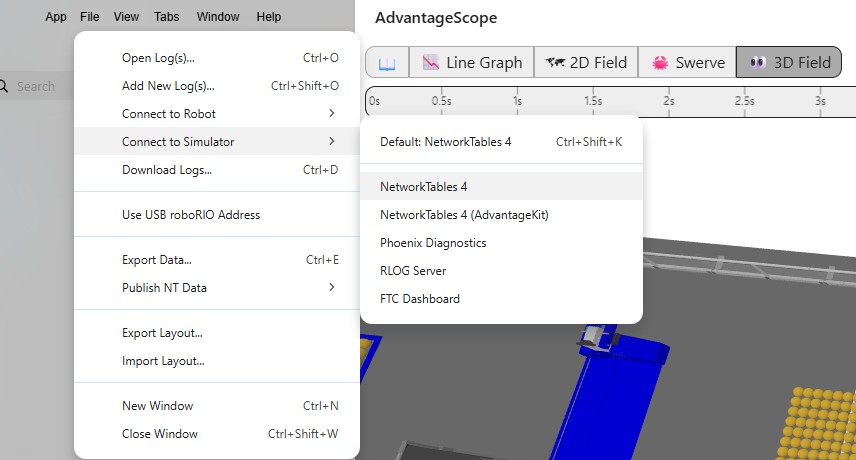The height and width of the screenshot is (460, 856).
Task: Choose Add New Log(s)... entry
Action: [x=217, y=86]
